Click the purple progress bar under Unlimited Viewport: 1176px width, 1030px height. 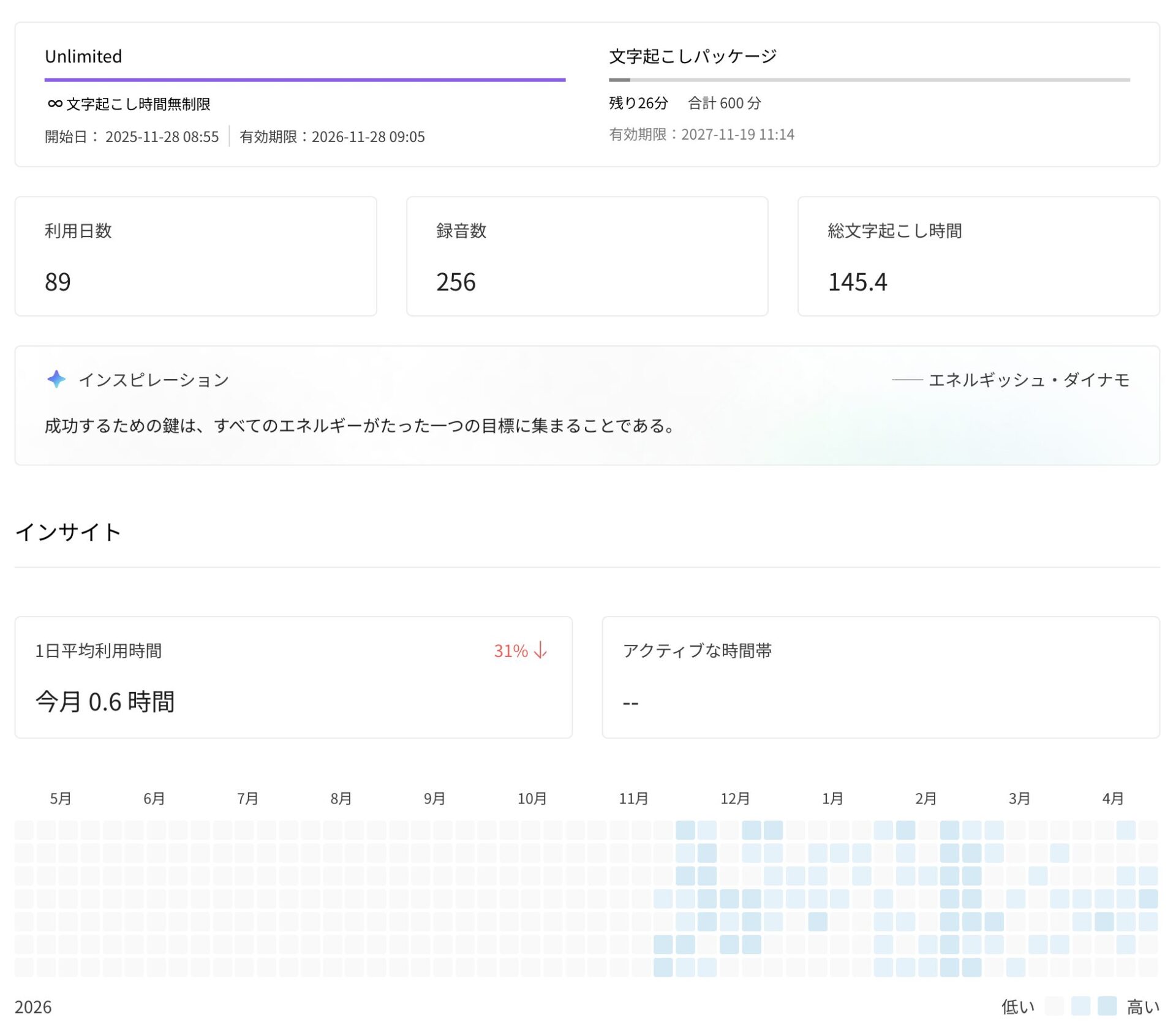click(x=304, y=79)
